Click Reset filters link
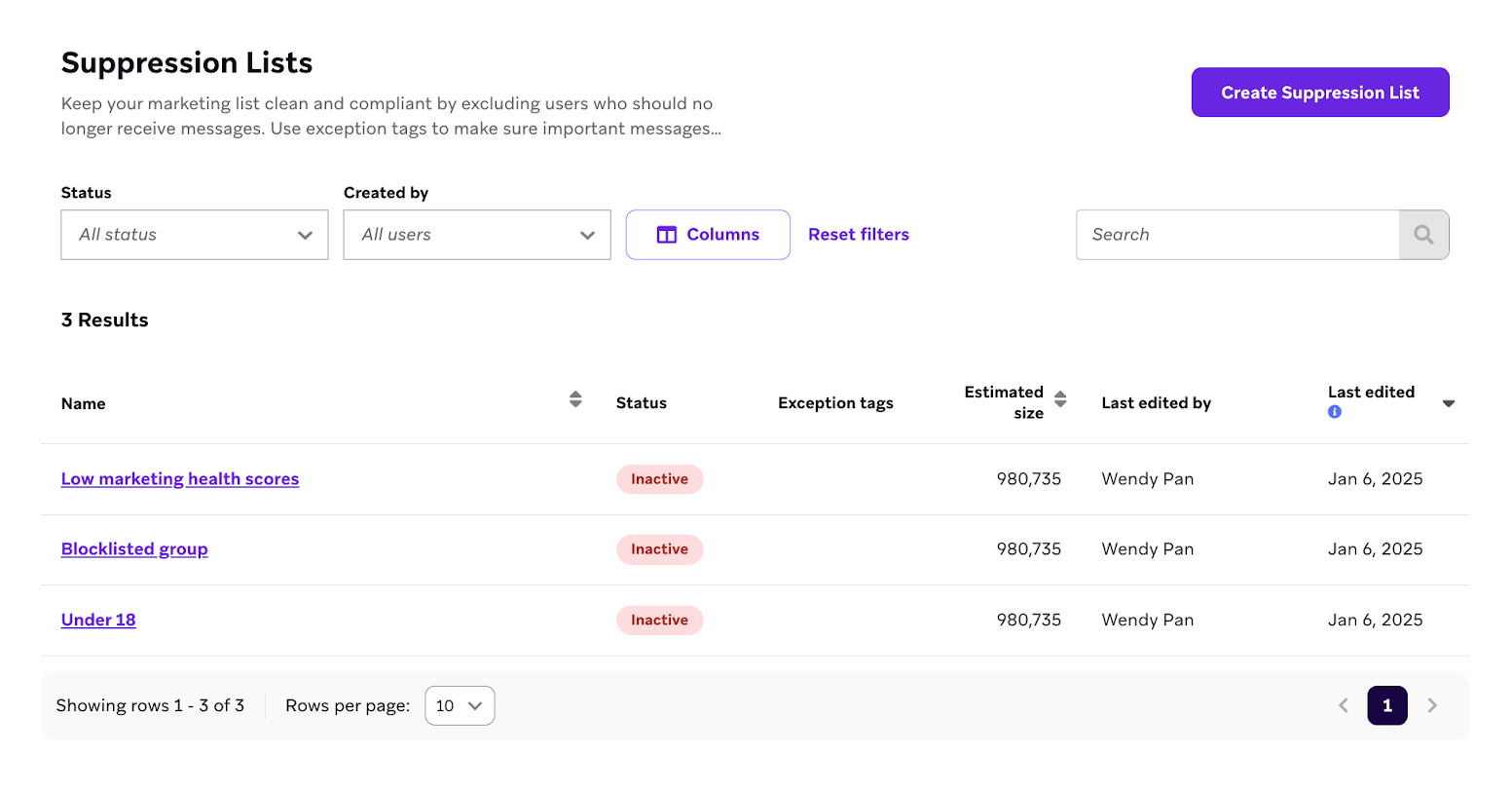The height and width of the screenshot is (791, 1512). (x=859, y=235)
